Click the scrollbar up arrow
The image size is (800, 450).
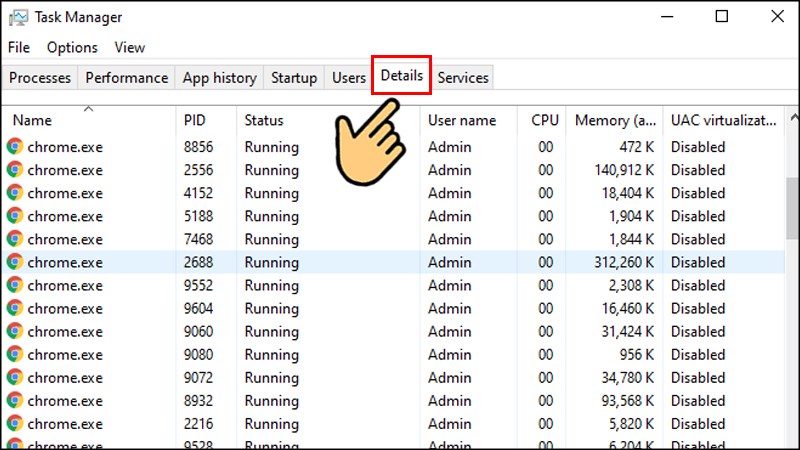pyautogui.click(x=793, y=118)
